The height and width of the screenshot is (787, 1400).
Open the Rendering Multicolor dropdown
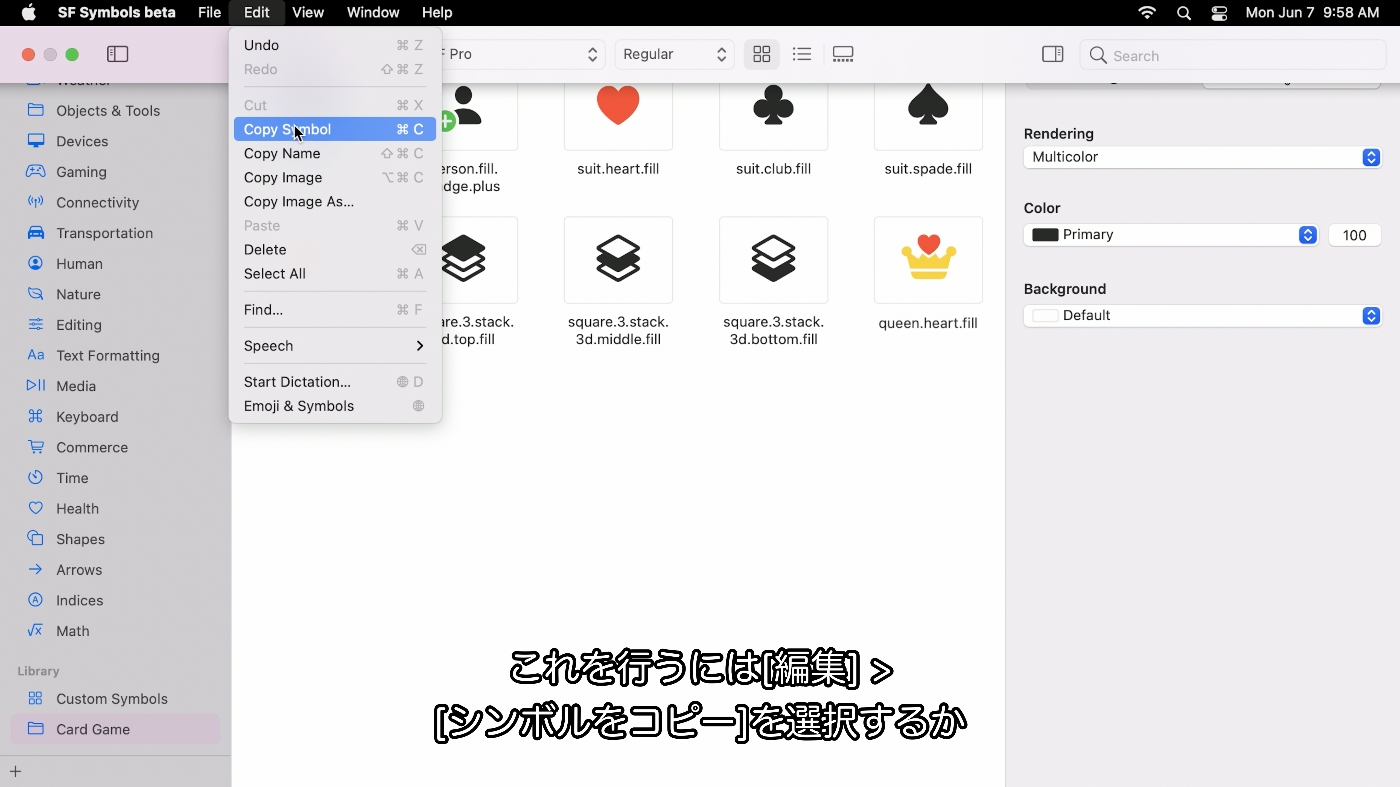tap(1202, 157)
